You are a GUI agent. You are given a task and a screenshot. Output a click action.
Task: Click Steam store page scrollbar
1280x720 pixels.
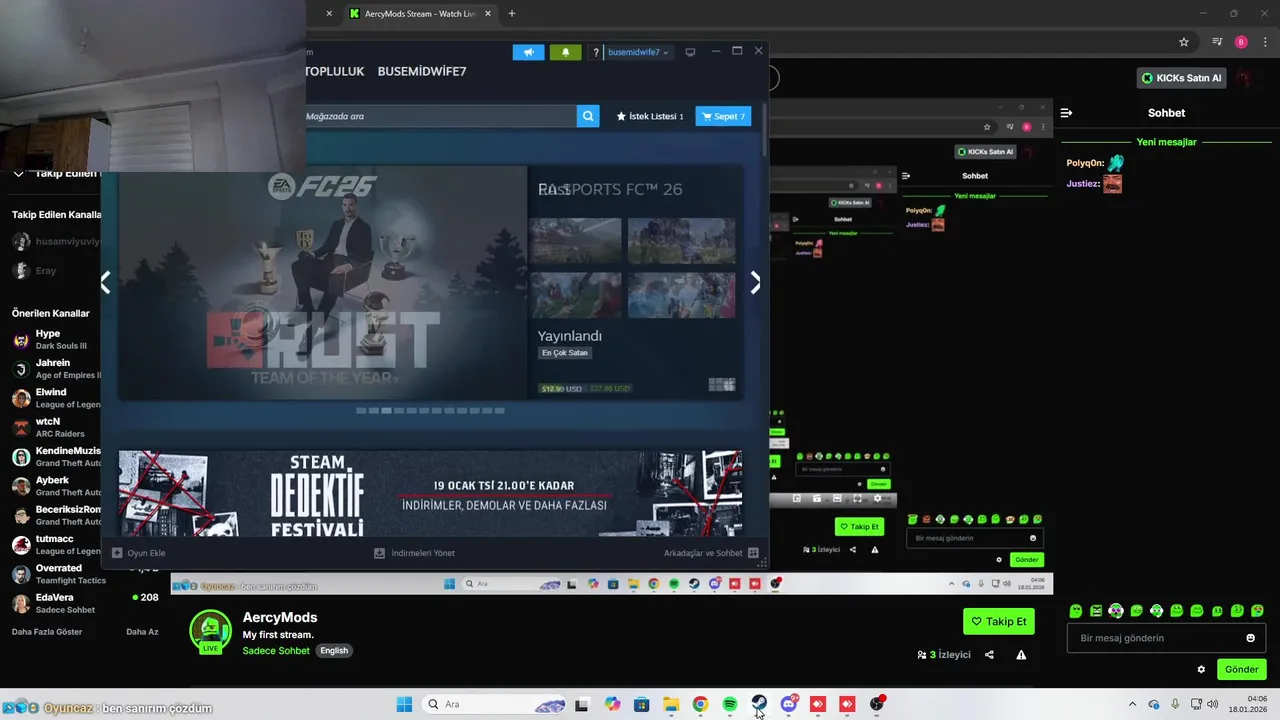coord(765,130)
